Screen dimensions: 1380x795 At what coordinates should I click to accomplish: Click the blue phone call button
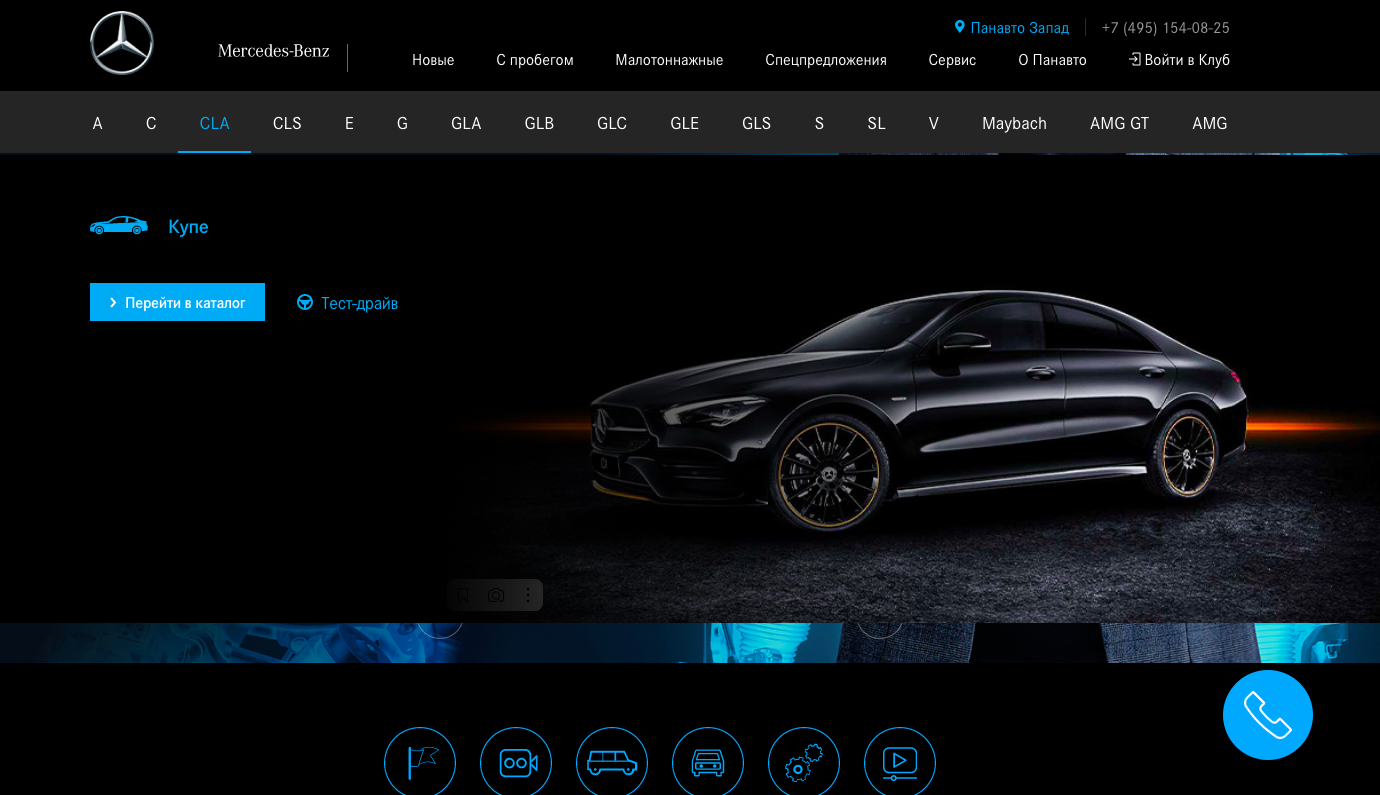1267,715
